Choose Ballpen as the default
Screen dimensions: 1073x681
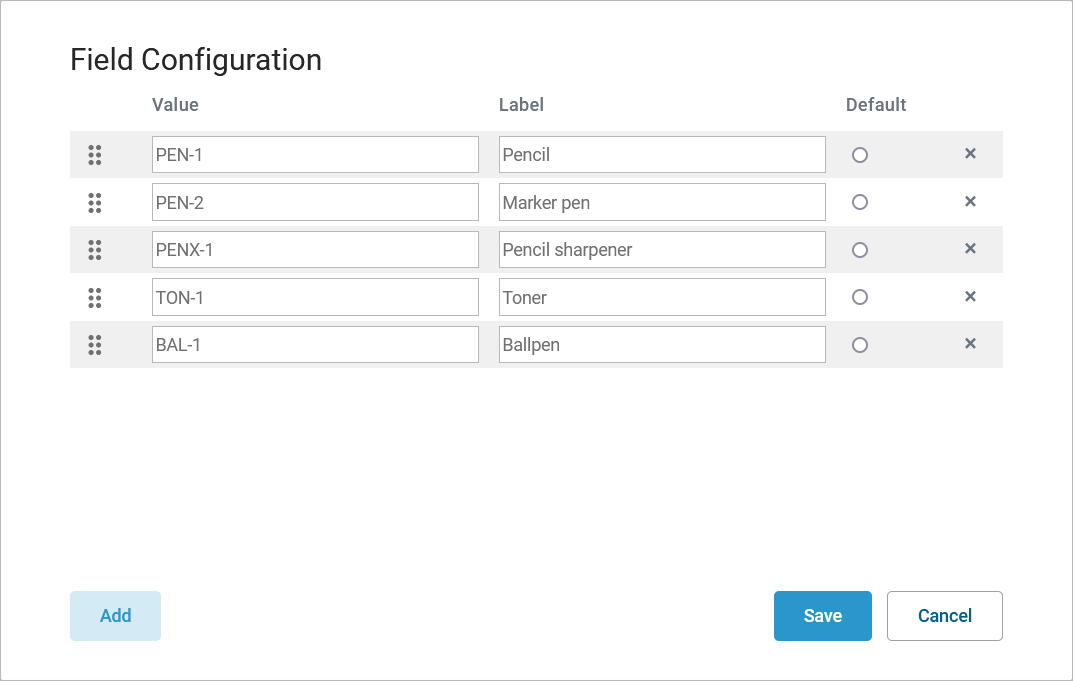(x=860, y=345)
